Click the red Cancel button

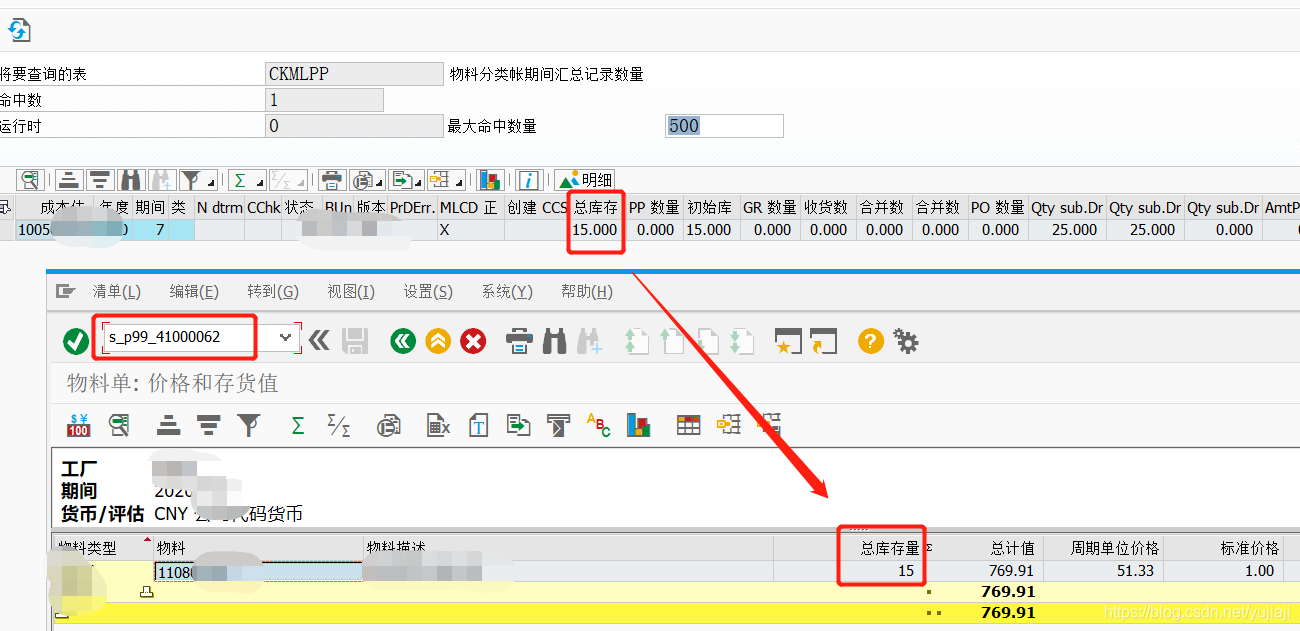pyautogui.click(x=473, y=341)
